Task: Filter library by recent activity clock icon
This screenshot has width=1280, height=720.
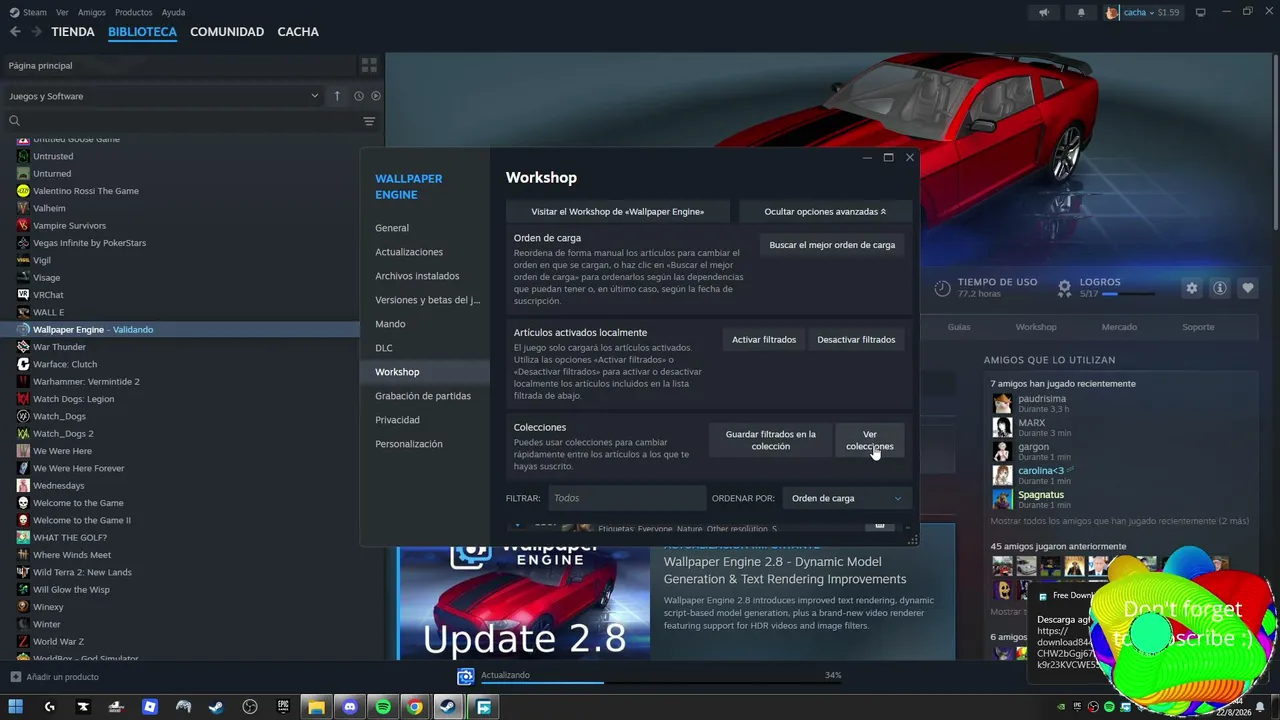Action: (x=358, y=96)
